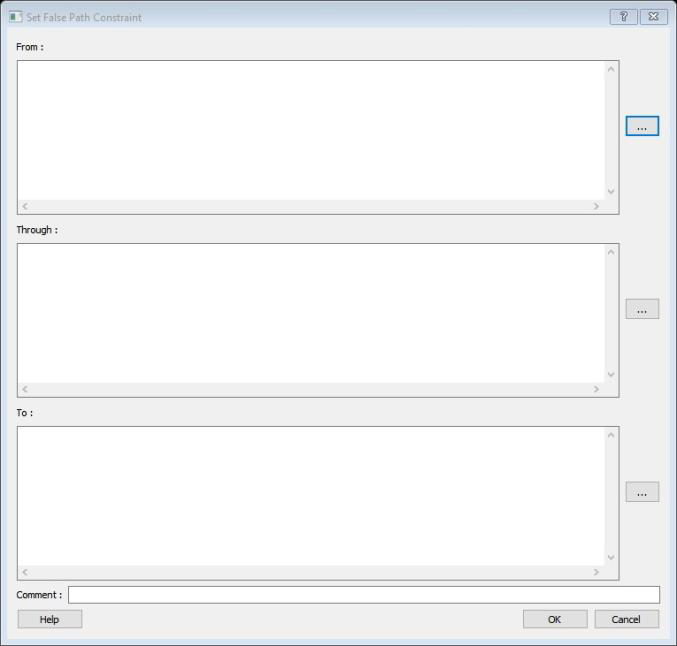Click the left arrow of Through horizontal scrollbar
This screenshot has height=646, width=677.
25,390
